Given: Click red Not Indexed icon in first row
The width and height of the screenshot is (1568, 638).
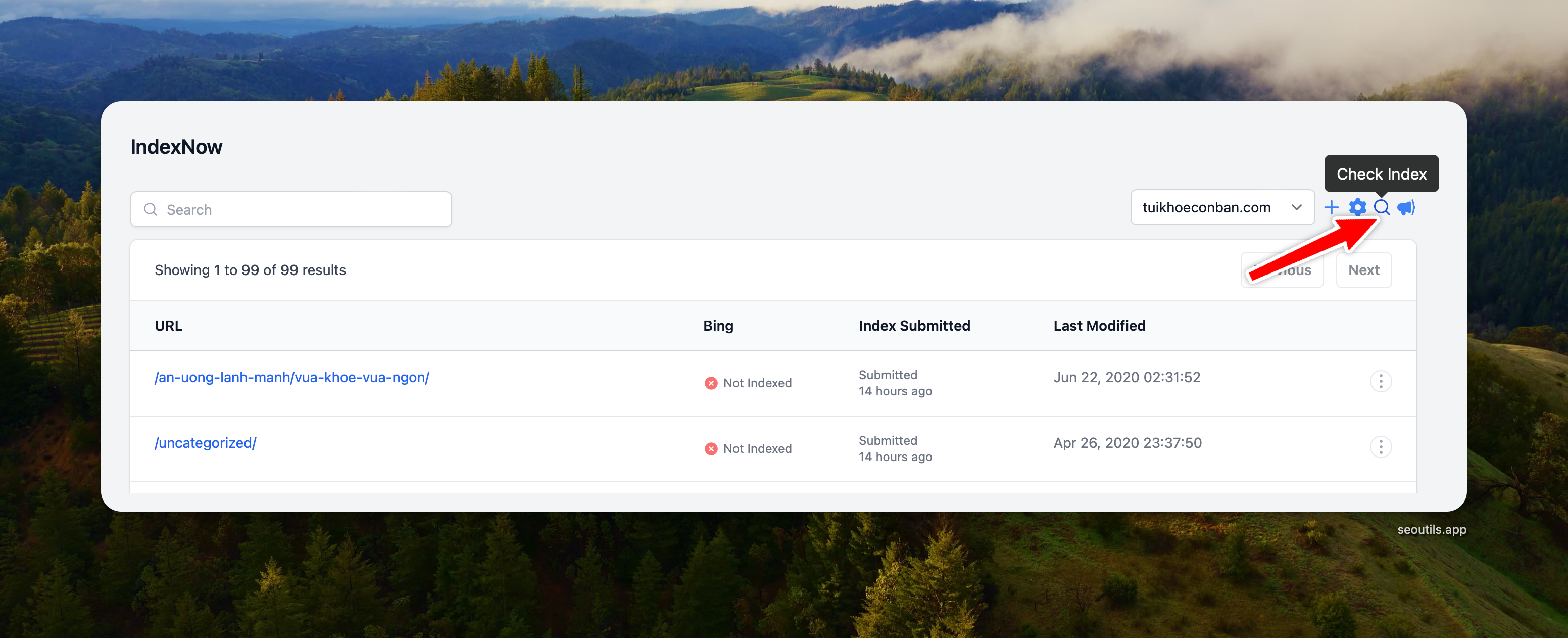Looking at the screenshot, I should coord(710,383).
